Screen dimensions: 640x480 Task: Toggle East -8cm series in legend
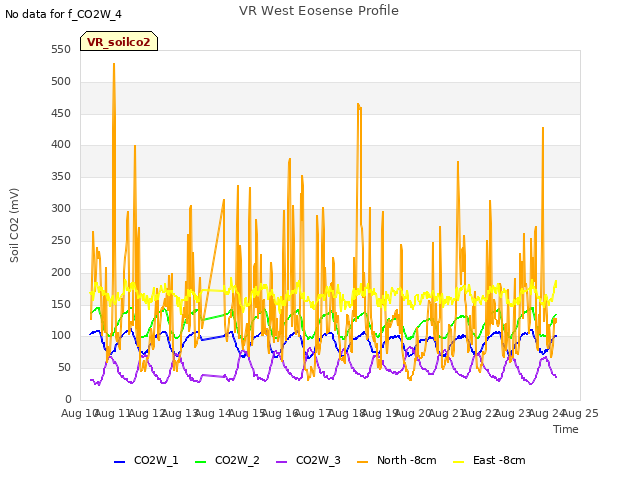point(489,460)
